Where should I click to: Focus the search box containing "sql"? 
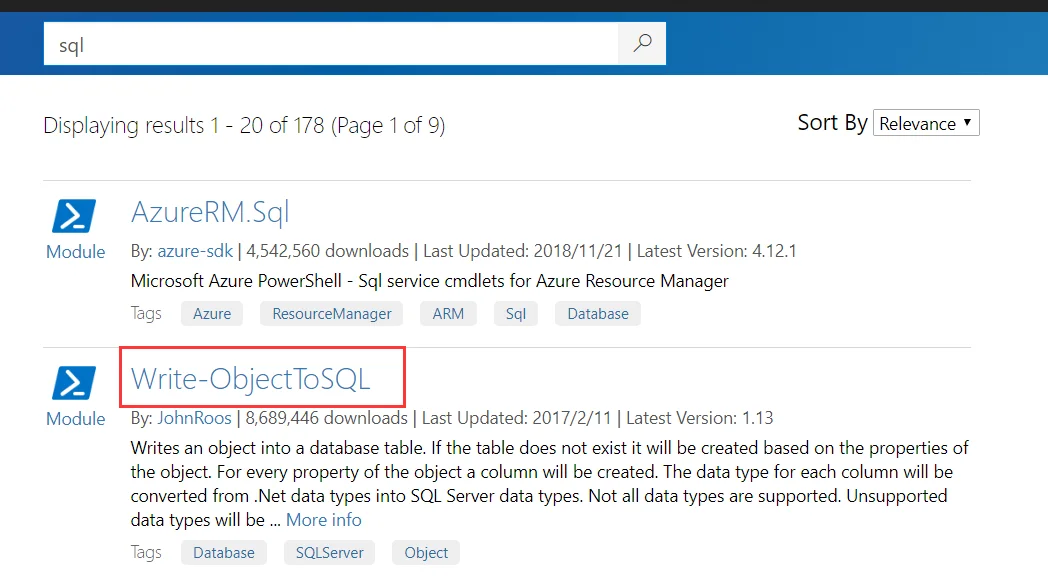[x=331, y=43]
